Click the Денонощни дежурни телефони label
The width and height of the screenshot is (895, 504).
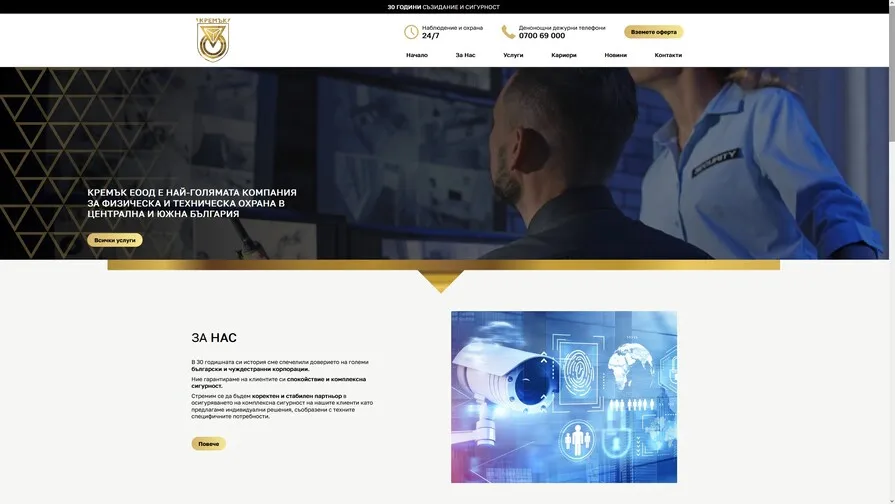point(562,27)
